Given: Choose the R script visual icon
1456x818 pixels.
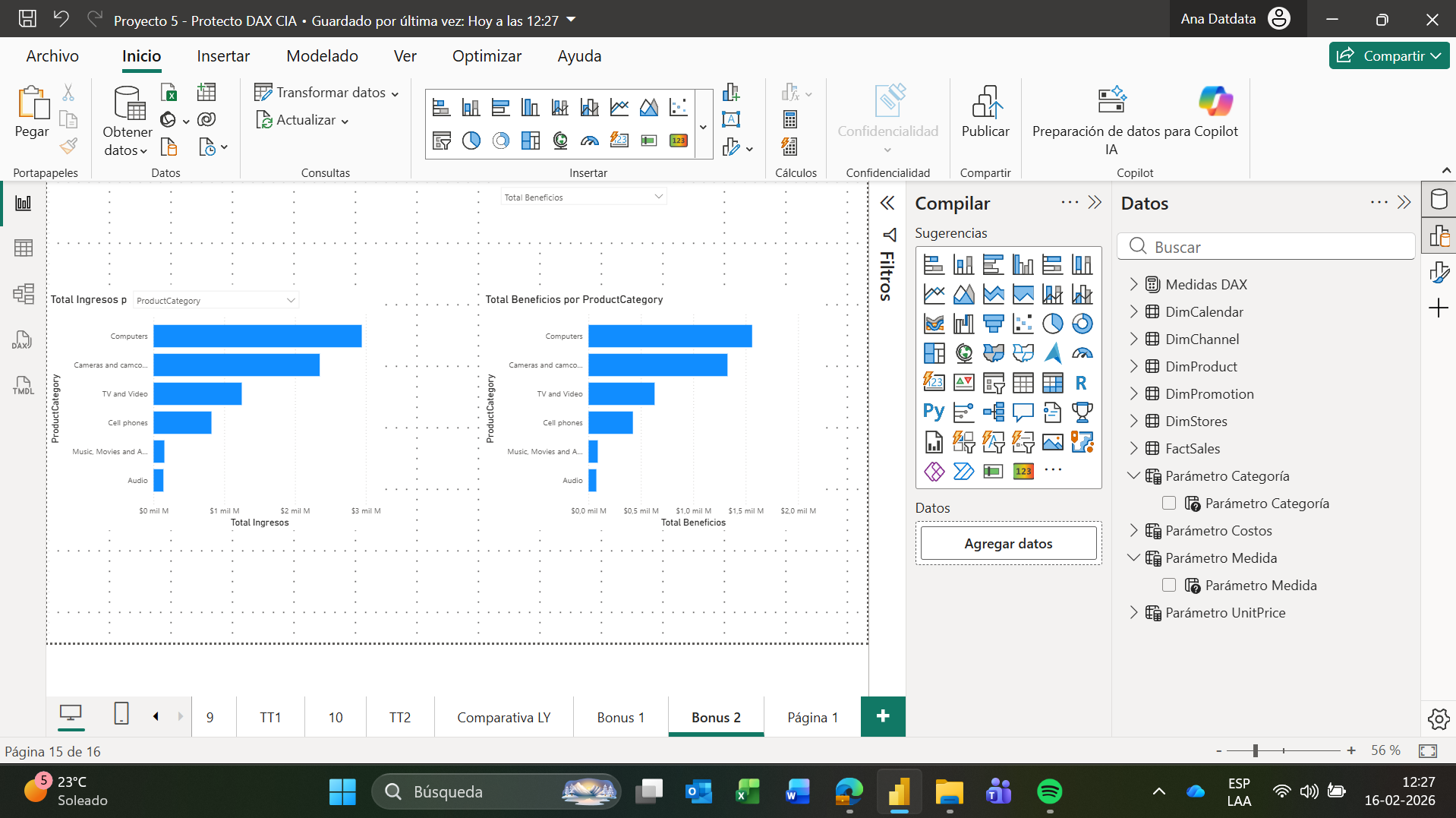Looking at the screenshot, I should 1081,383.
